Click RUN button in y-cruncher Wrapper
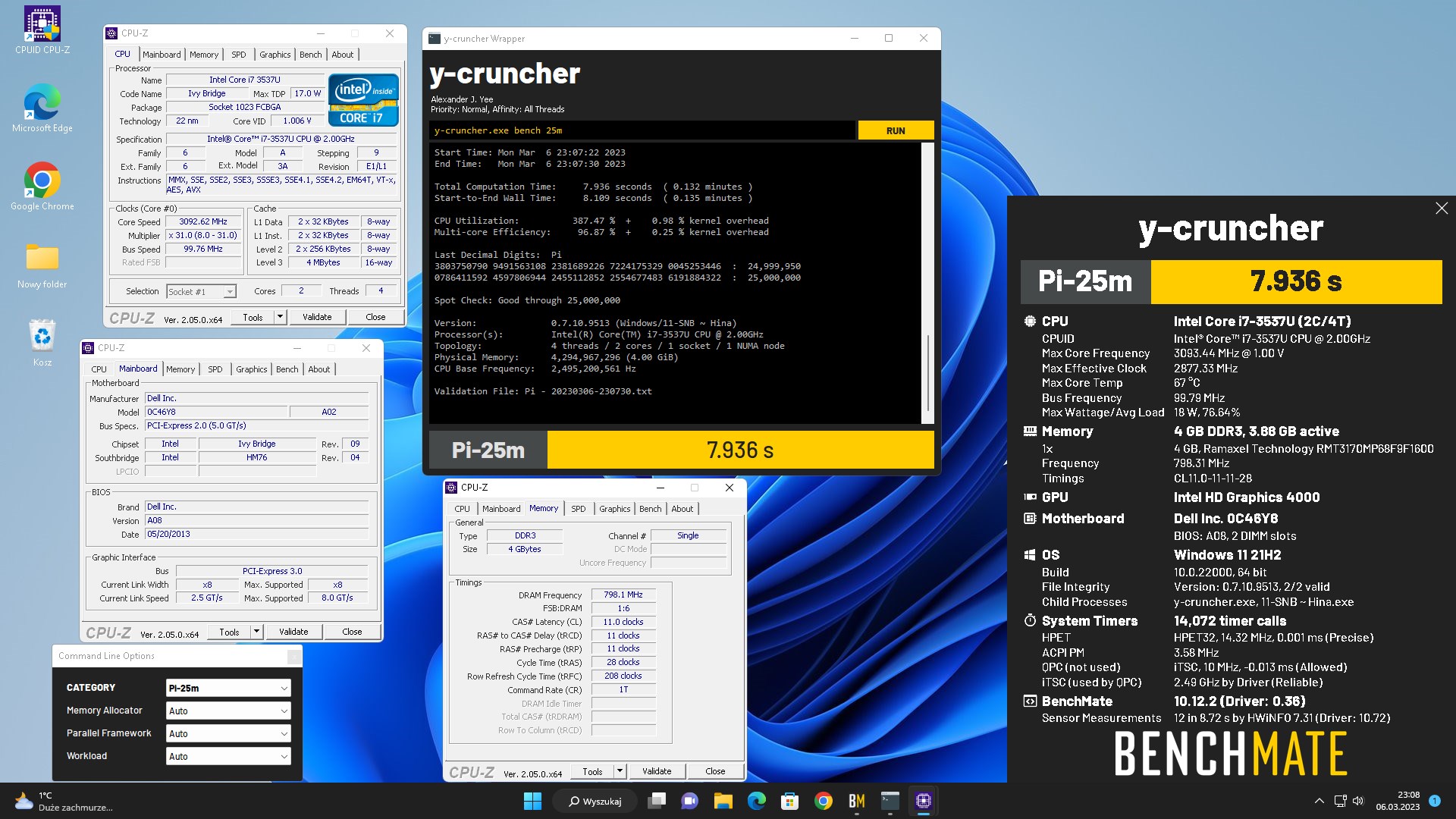This screenshot has height=819, width=1456. click(x=896, y=130)
